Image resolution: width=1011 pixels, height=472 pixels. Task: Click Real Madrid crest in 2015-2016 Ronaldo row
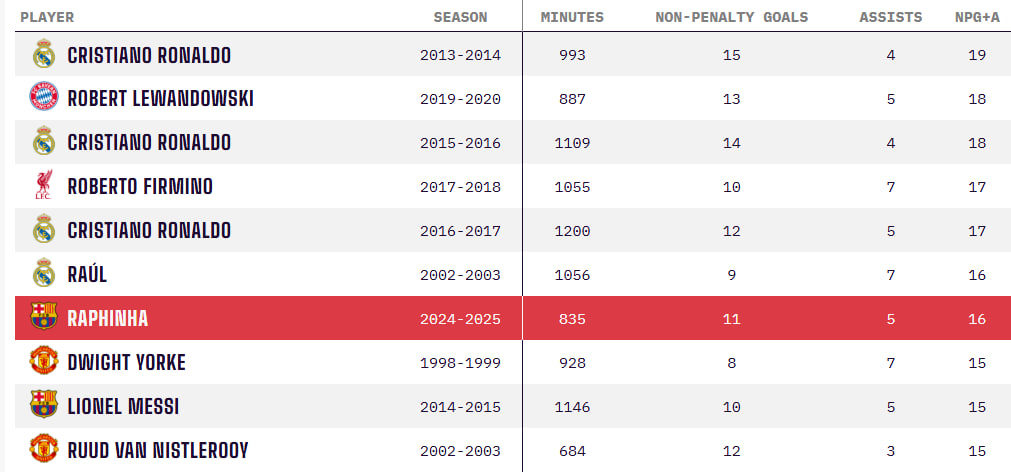point(44,142)
